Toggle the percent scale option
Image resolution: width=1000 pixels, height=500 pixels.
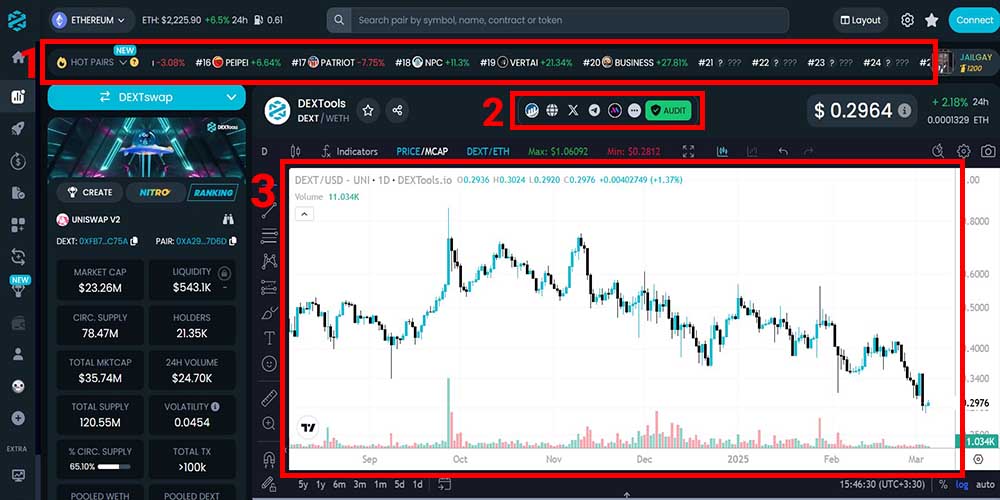(x=943, y=484)
